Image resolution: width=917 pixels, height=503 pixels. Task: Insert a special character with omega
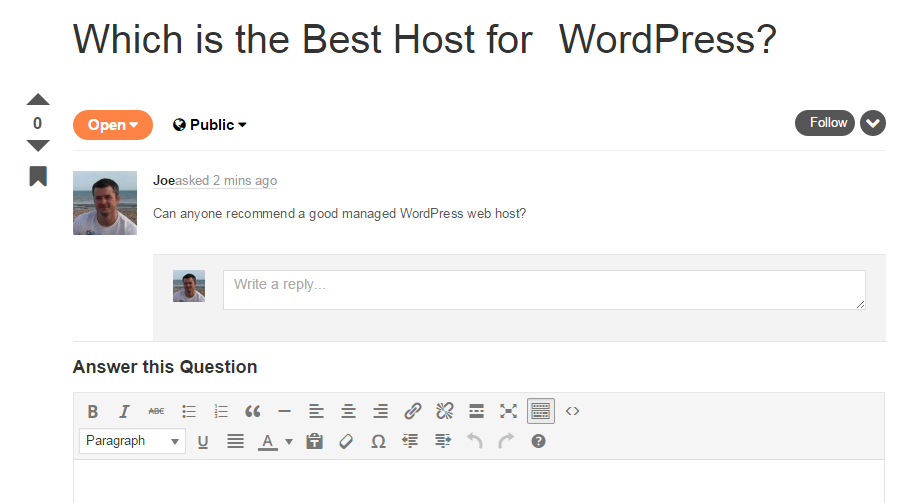pyautogui.click(x=378, y=441)
